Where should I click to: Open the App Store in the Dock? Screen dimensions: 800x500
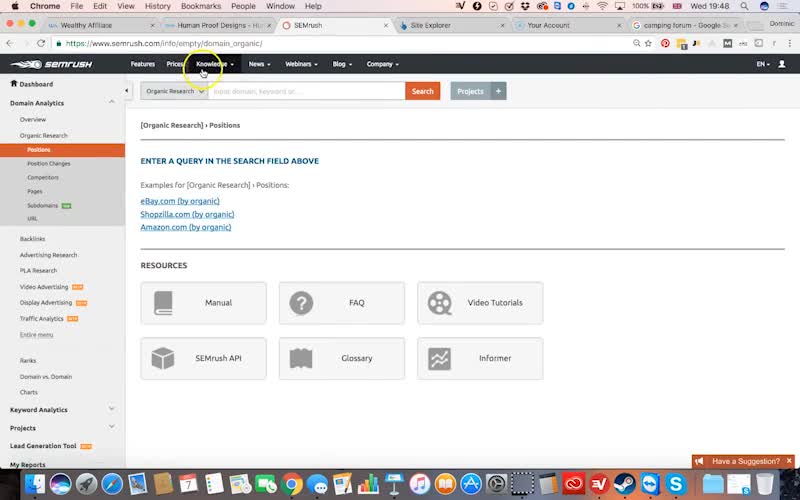(x=470, y=484)
